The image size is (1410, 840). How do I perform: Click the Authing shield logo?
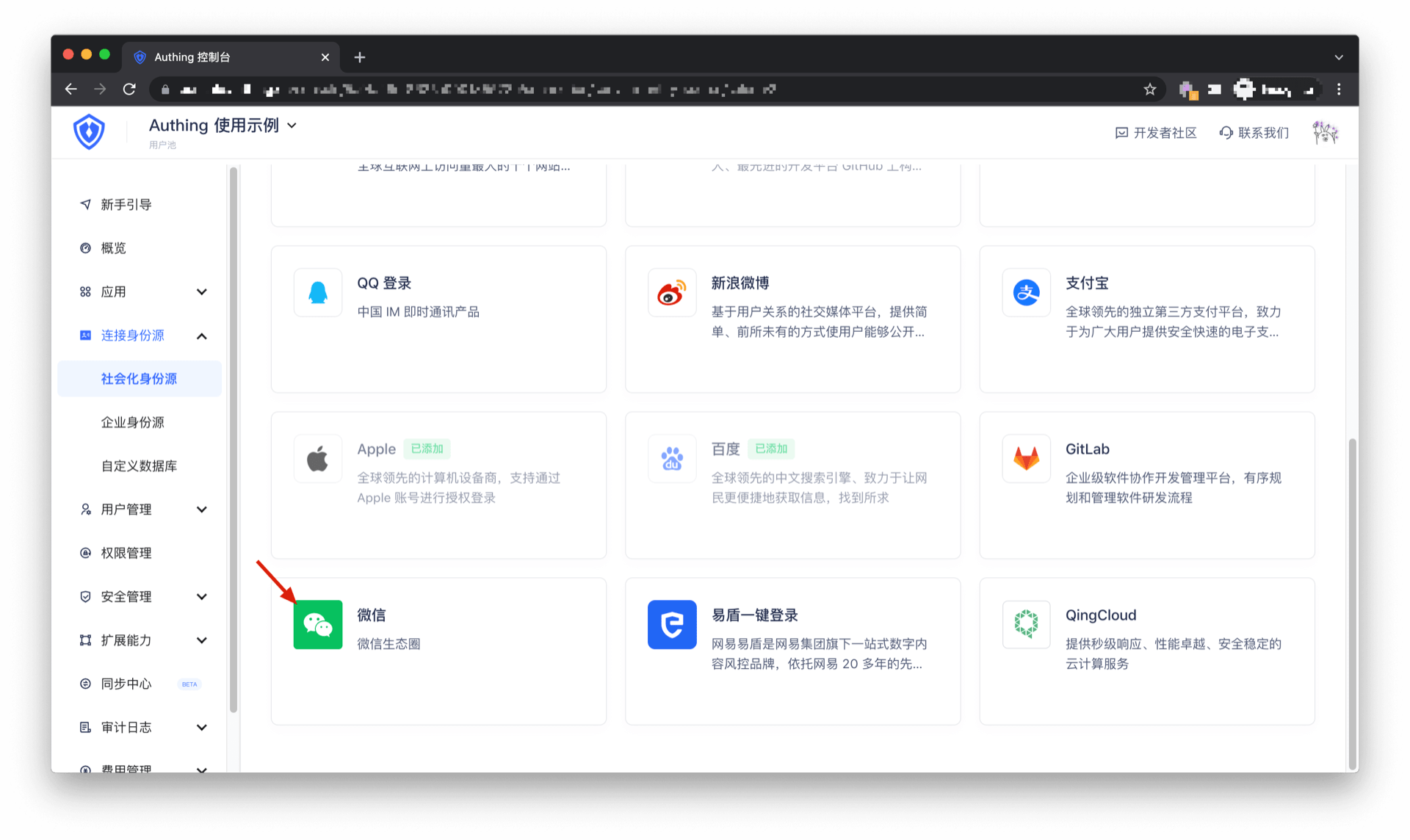click(89, 132)
